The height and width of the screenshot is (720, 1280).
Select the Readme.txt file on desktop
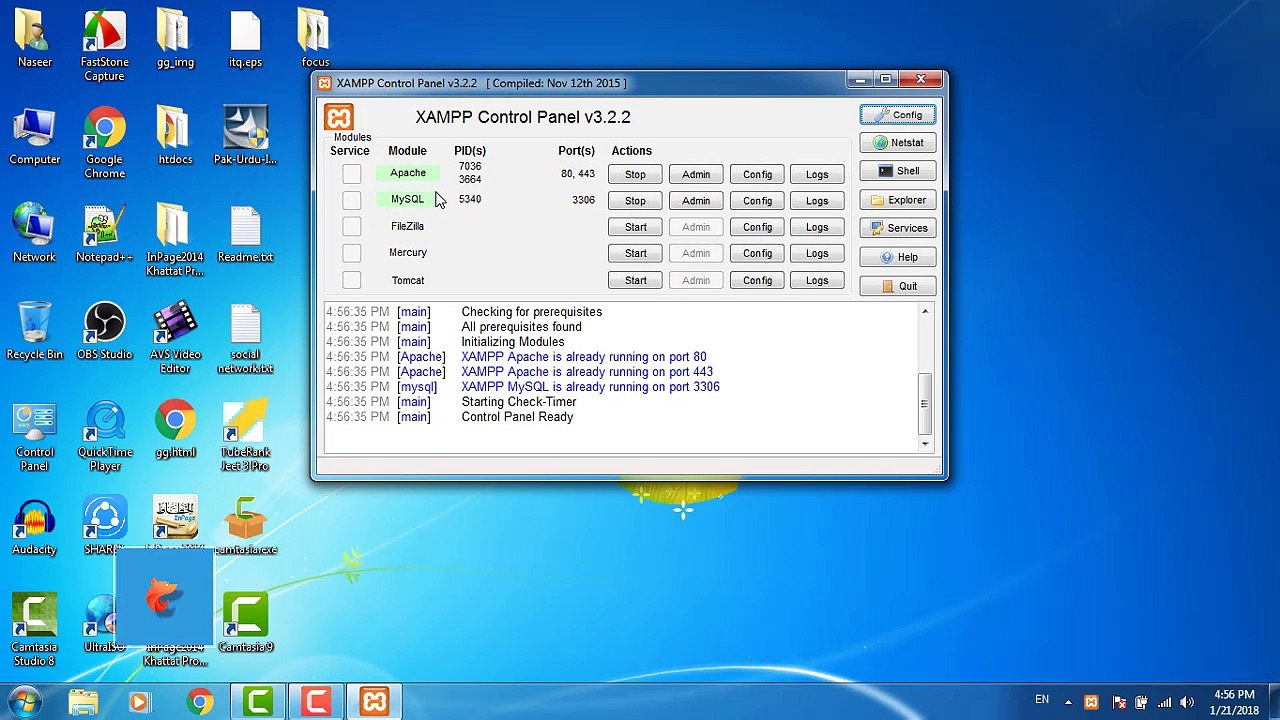click(245, 236)
